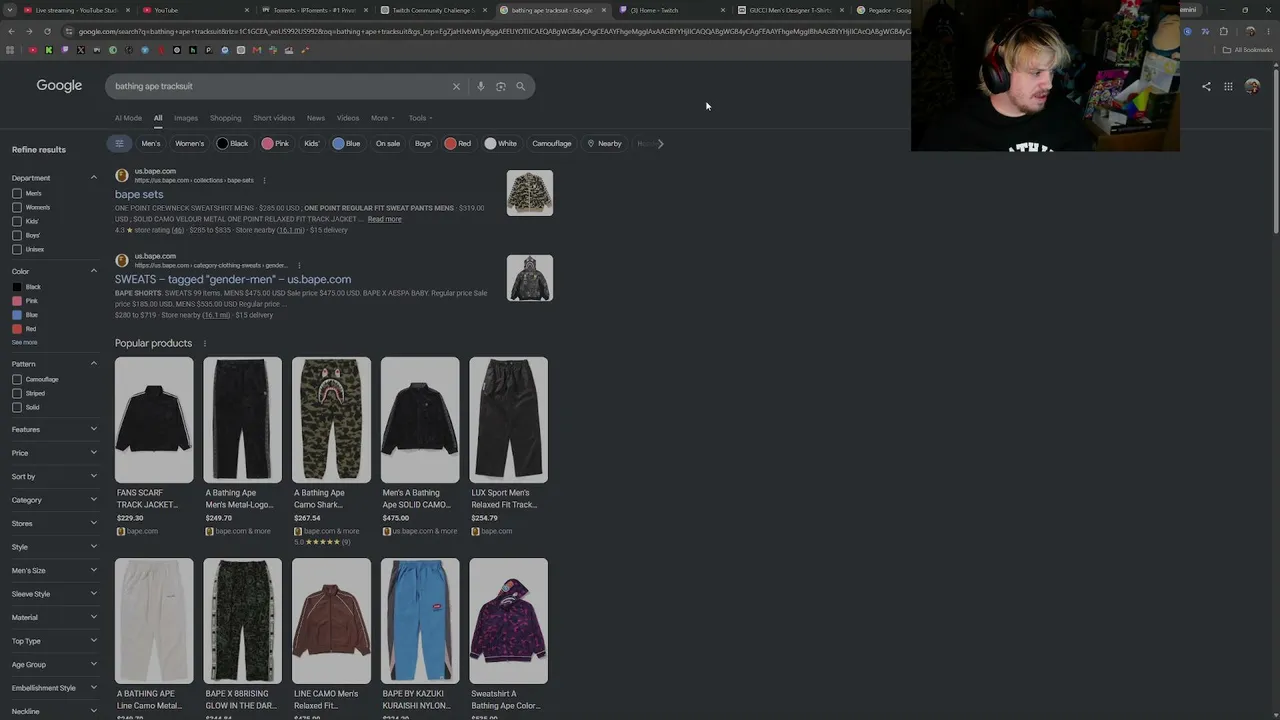Open the X (Twitter) bookmark icon
1280x720 pixels.
point(81,50)
